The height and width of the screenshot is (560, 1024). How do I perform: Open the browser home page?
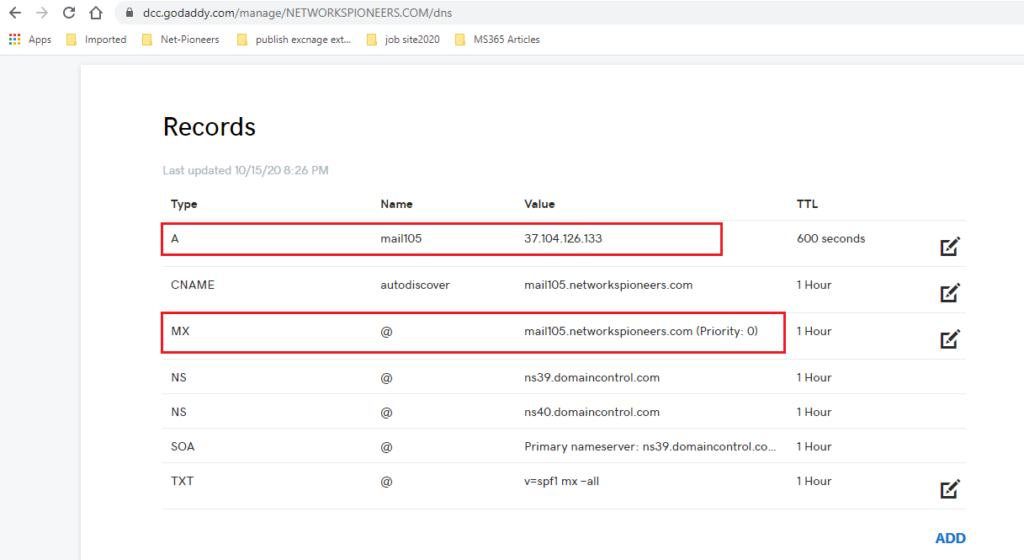click(x=96, y=12)
